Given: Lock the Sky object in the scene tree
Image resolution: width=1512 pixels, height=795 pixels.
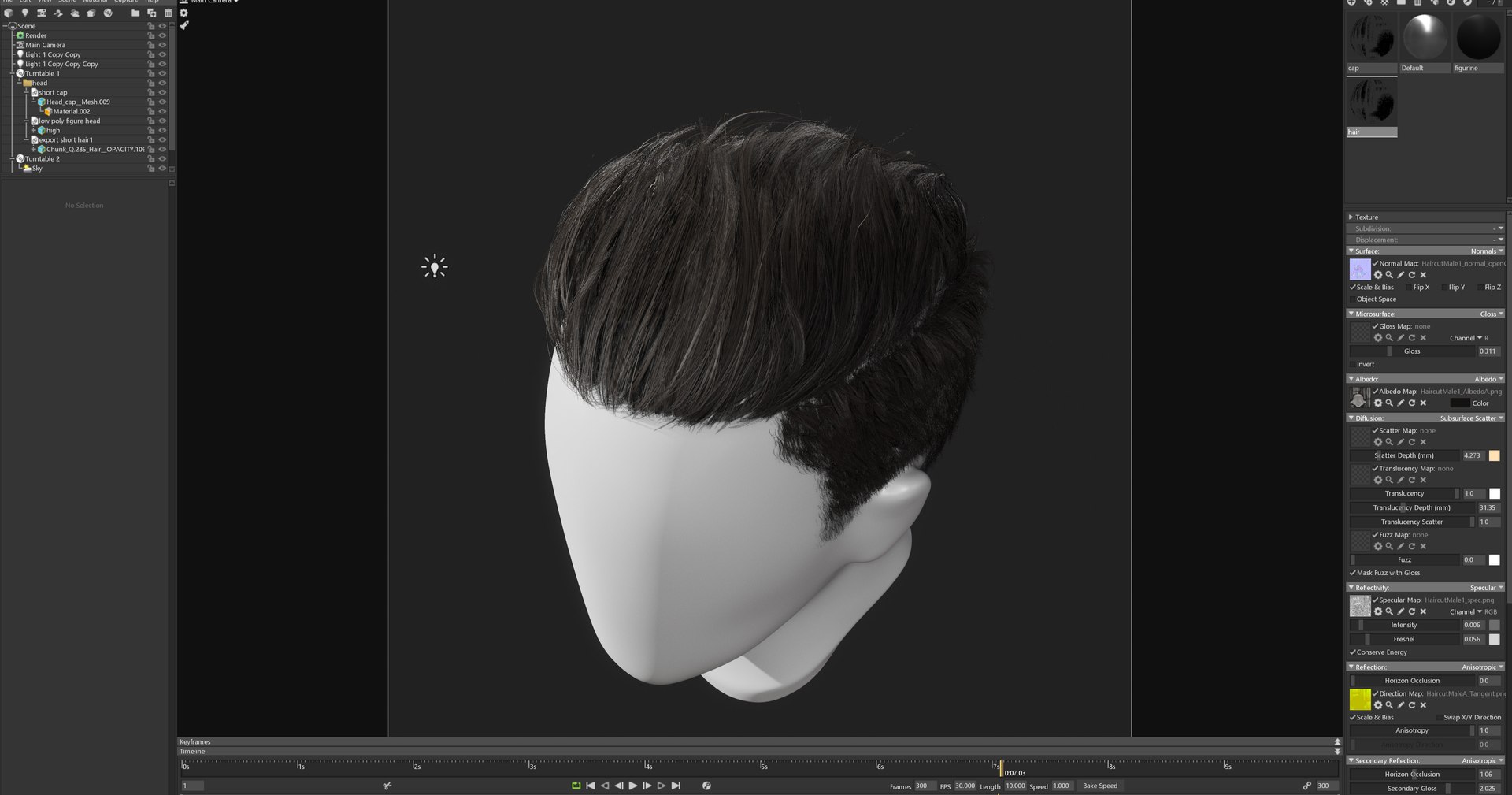Looking at the screenshot, I should (151, 168).
